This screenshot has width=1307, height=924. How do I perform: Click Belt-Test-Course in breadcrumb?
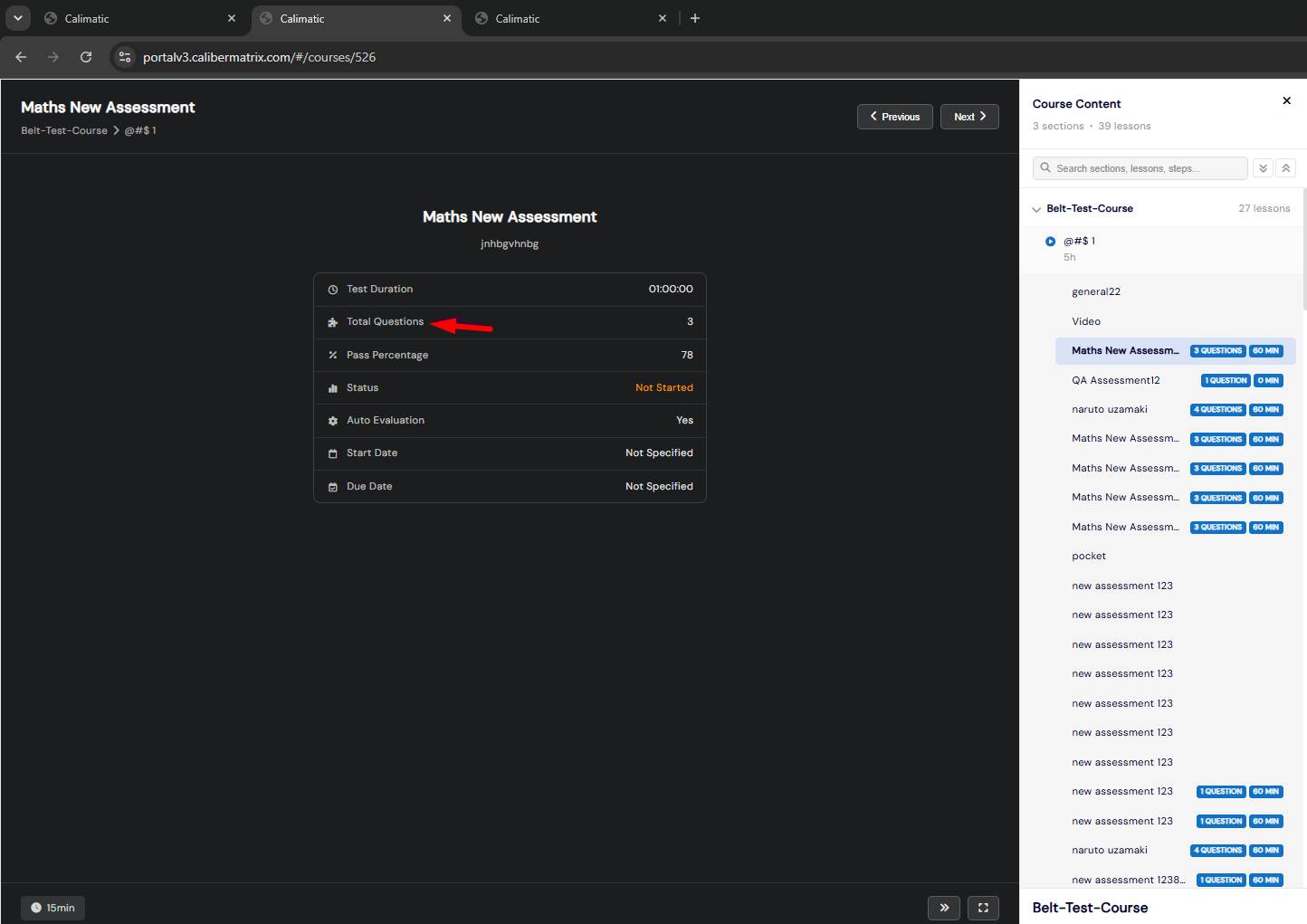pyautogui.click(x=64, y=130)
